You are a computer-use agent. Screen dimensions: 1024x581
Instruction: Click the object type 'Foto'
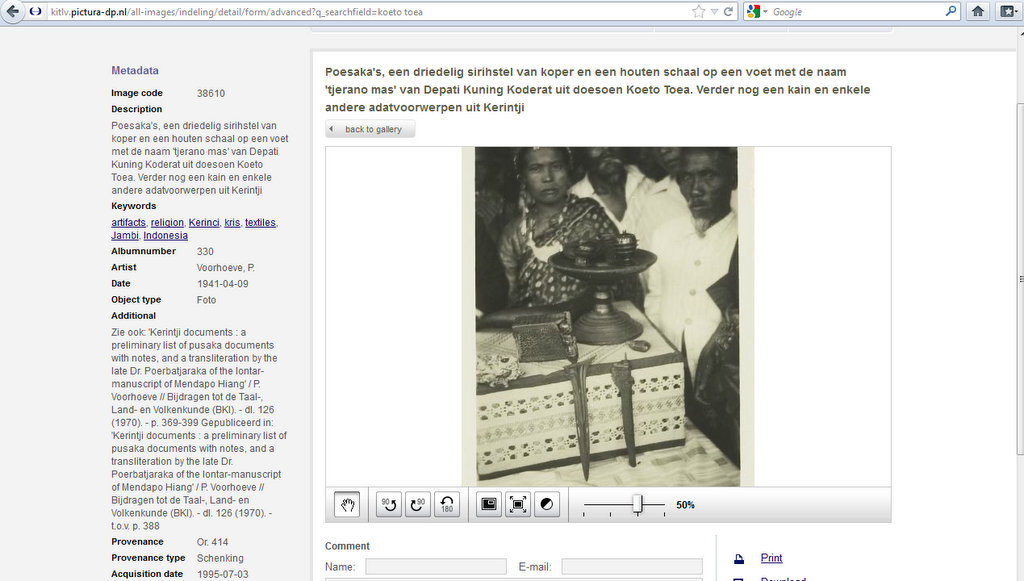pos(206,300)
